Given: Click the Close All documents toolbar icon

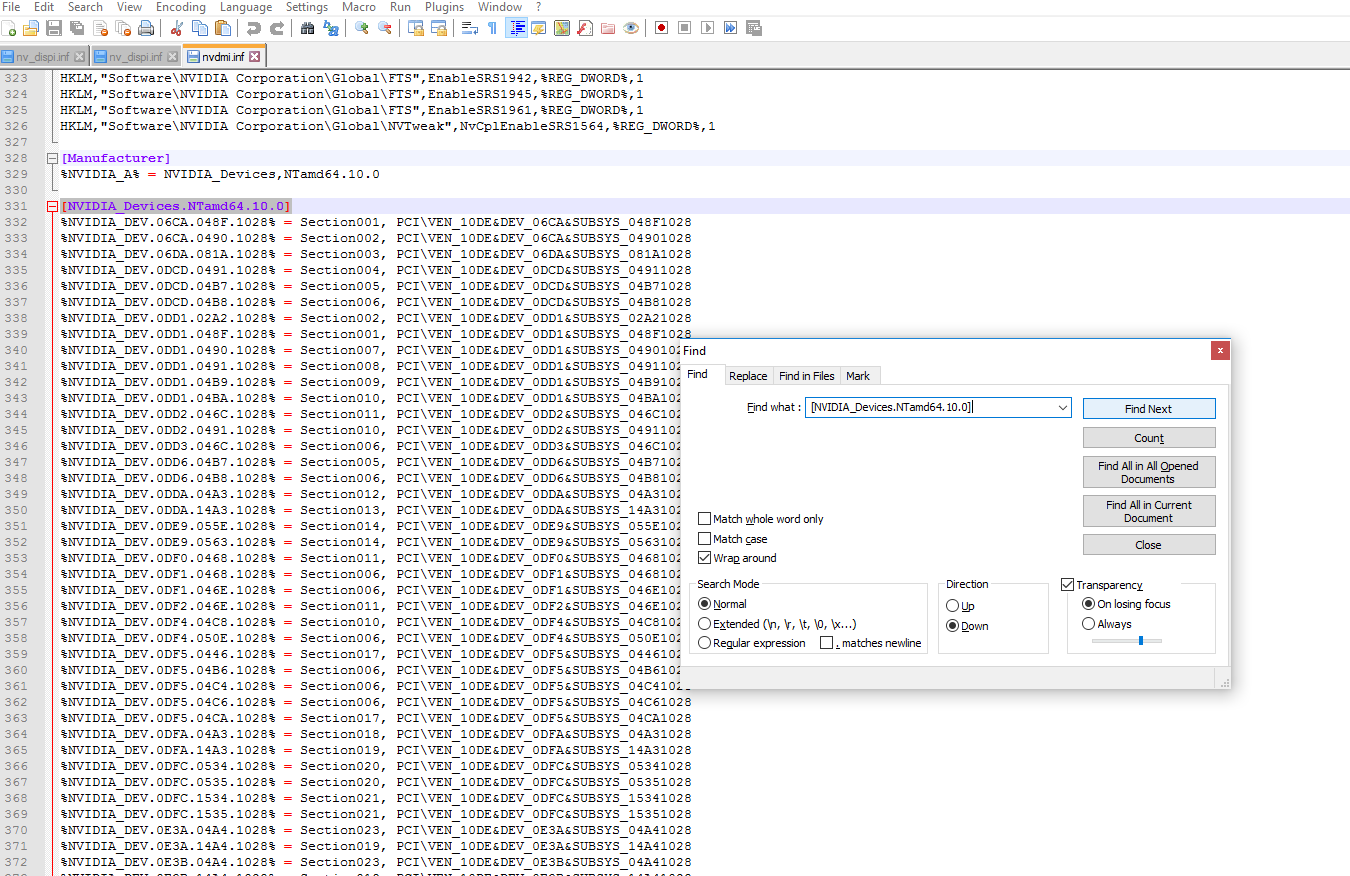Looking at the screenshot, I should coord(123,28).
